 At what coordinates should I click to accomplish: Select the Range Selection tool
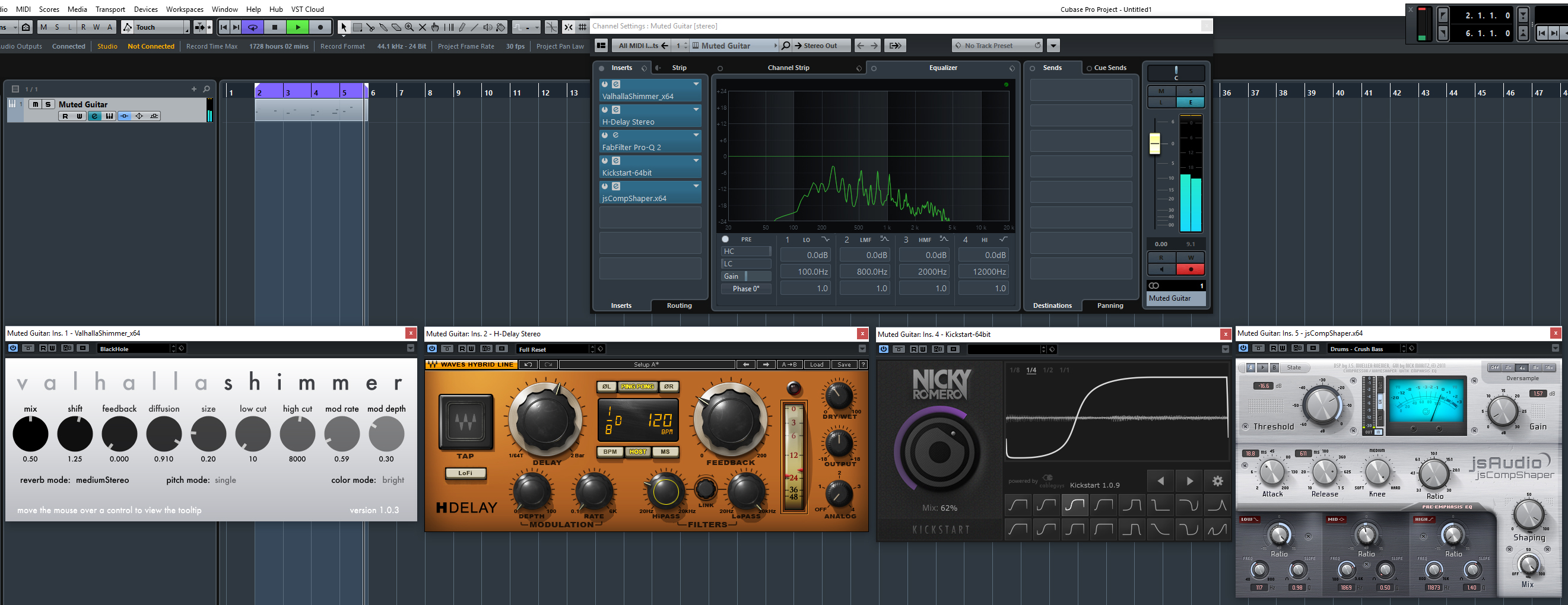click(x=358, y=27)
